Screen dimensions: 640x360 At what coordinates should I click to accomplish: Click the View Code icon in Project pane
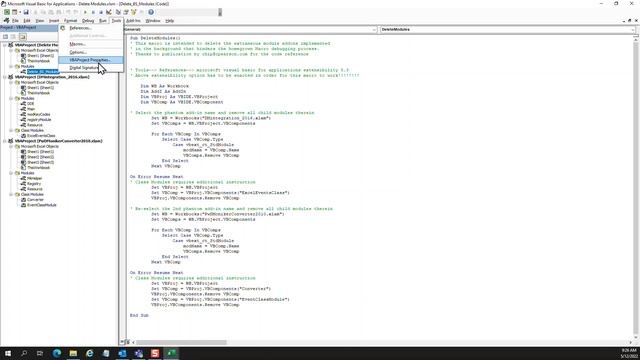(x=6, y=37)
